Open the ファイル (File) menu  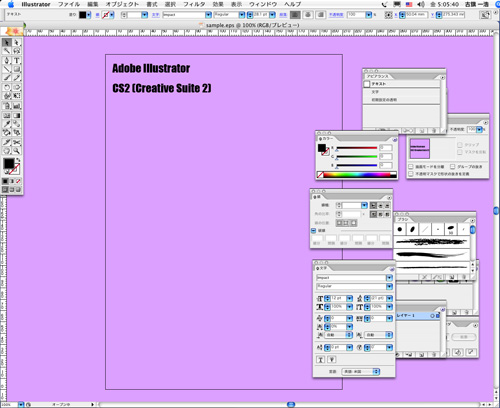click(69, 4)
